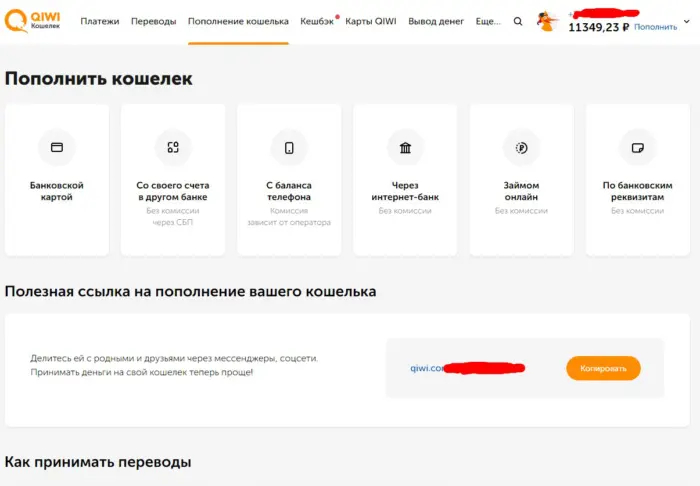This screenshot has width=700, height=486.
Task: Expand the Еще... menu
Action: (x=488, y=21)
